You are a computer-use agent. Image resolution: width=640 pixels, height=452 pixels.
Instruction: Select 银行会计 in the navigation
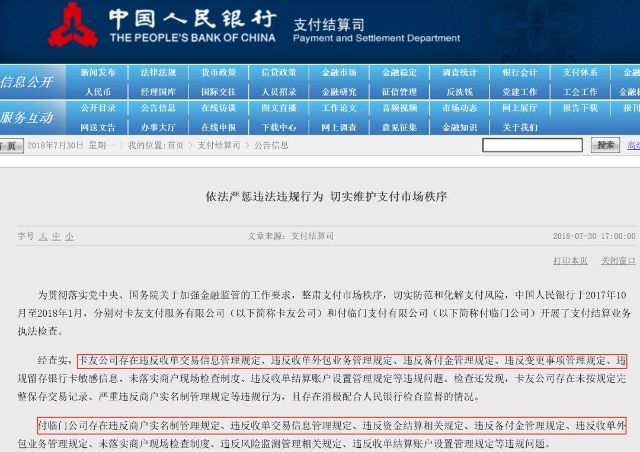click(520, 73)
